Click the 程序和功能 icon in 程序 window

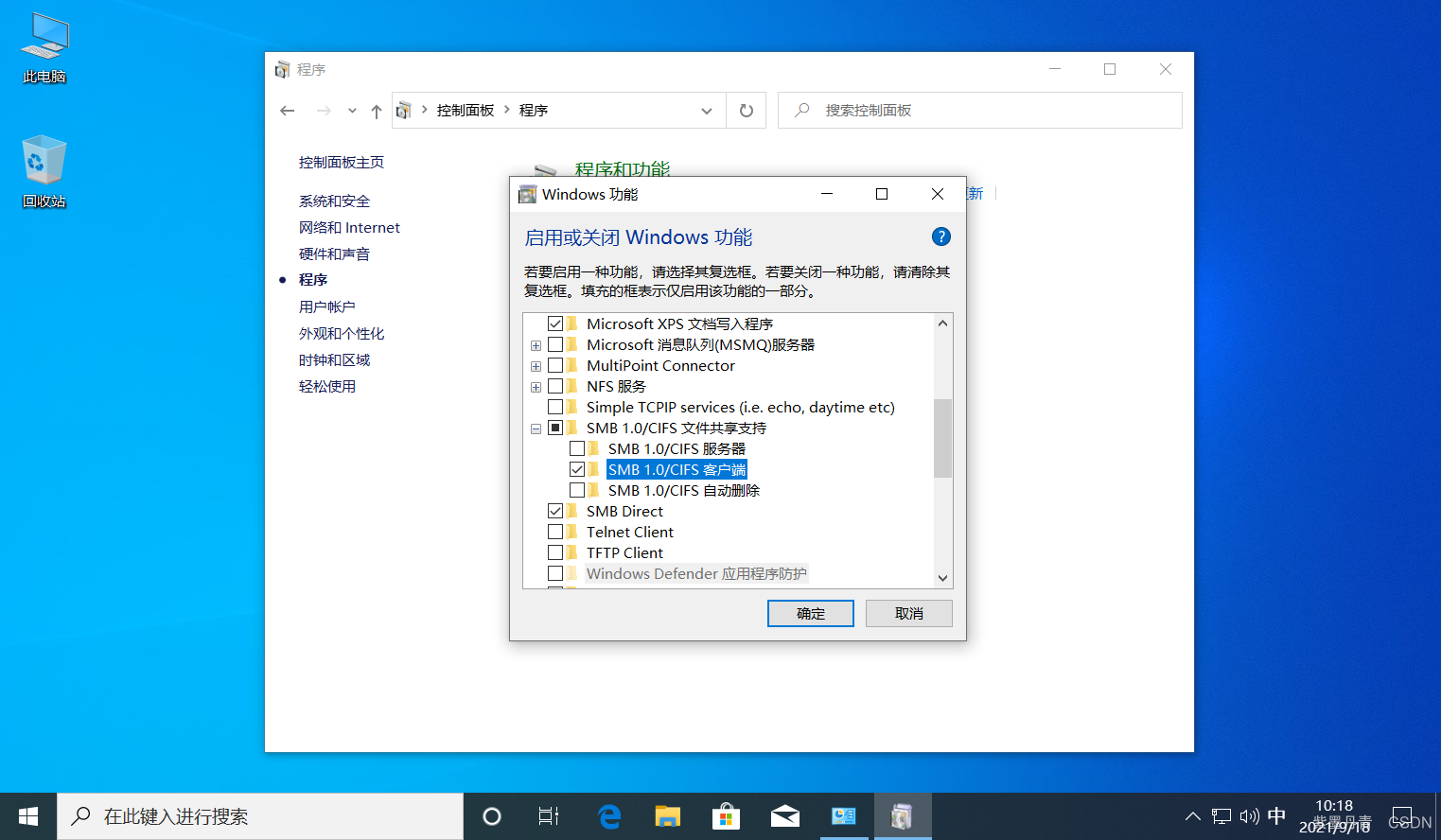546,170
